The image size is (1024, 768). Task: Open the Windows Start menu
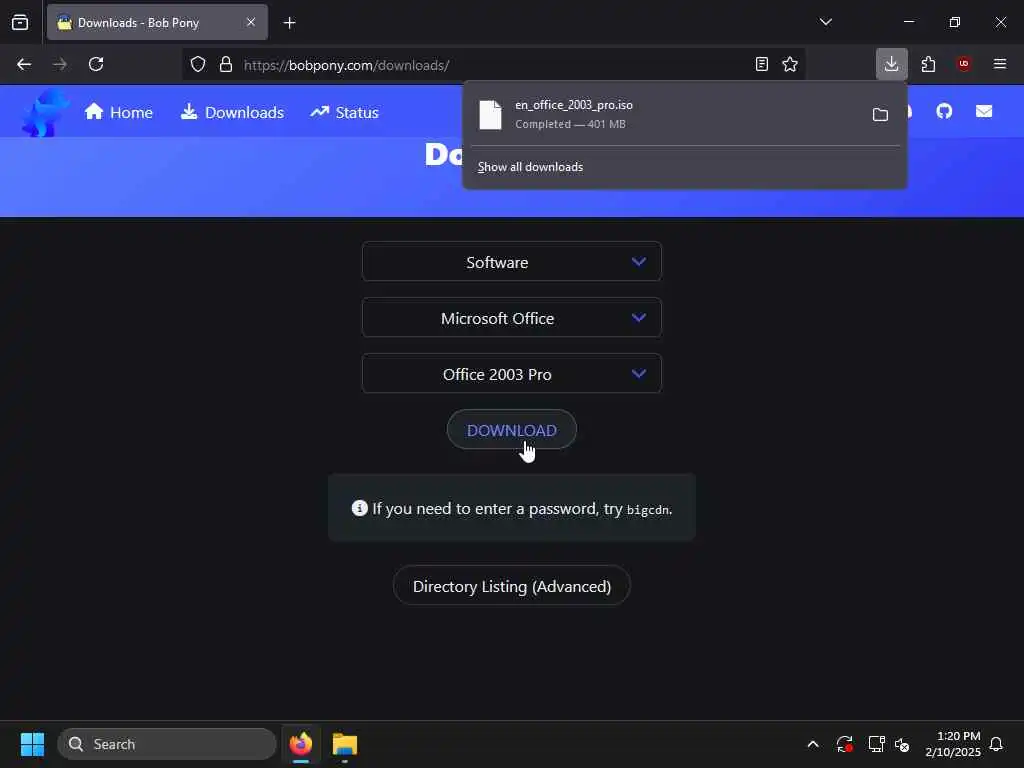tap(32, 744)
